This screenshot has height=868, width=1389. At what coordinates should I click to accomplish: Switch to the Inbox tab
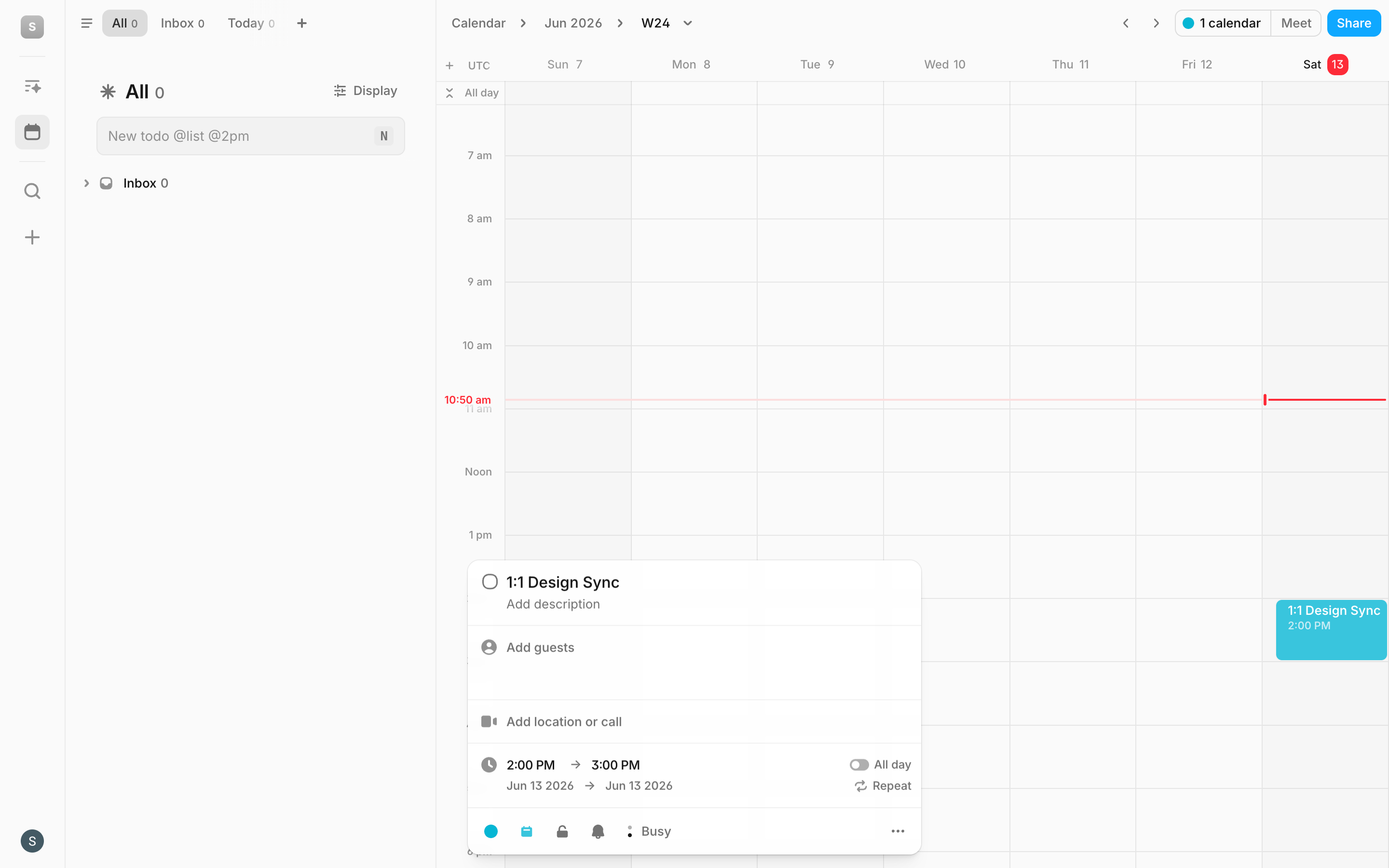pyautogui.click(x=182, y=23)
